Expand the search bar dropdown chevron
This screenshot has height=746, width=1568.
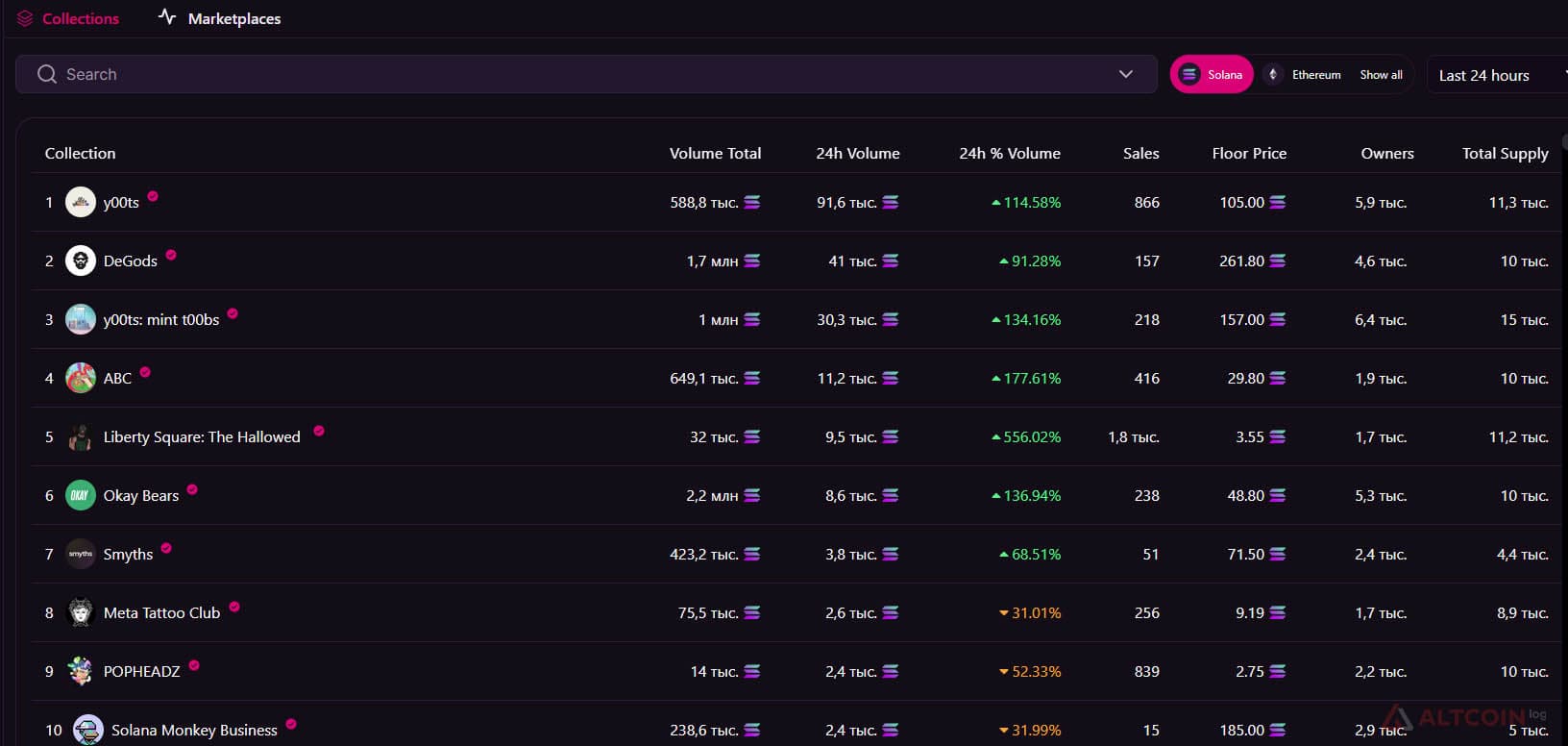point(1126,74)
